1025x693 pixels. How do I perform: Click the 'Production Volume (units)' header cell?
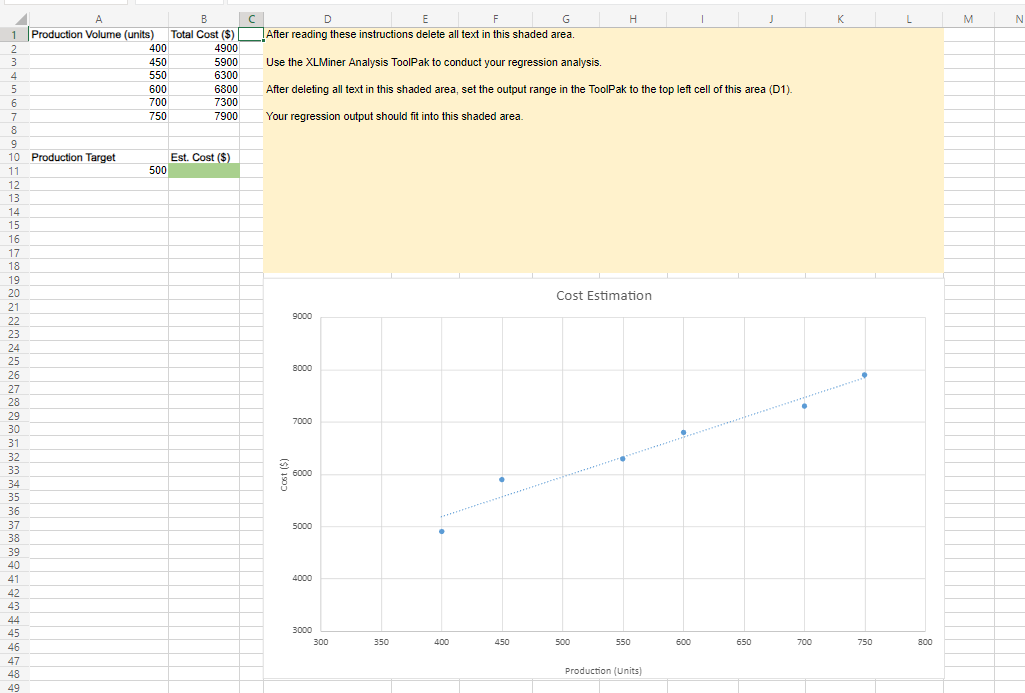95,33
